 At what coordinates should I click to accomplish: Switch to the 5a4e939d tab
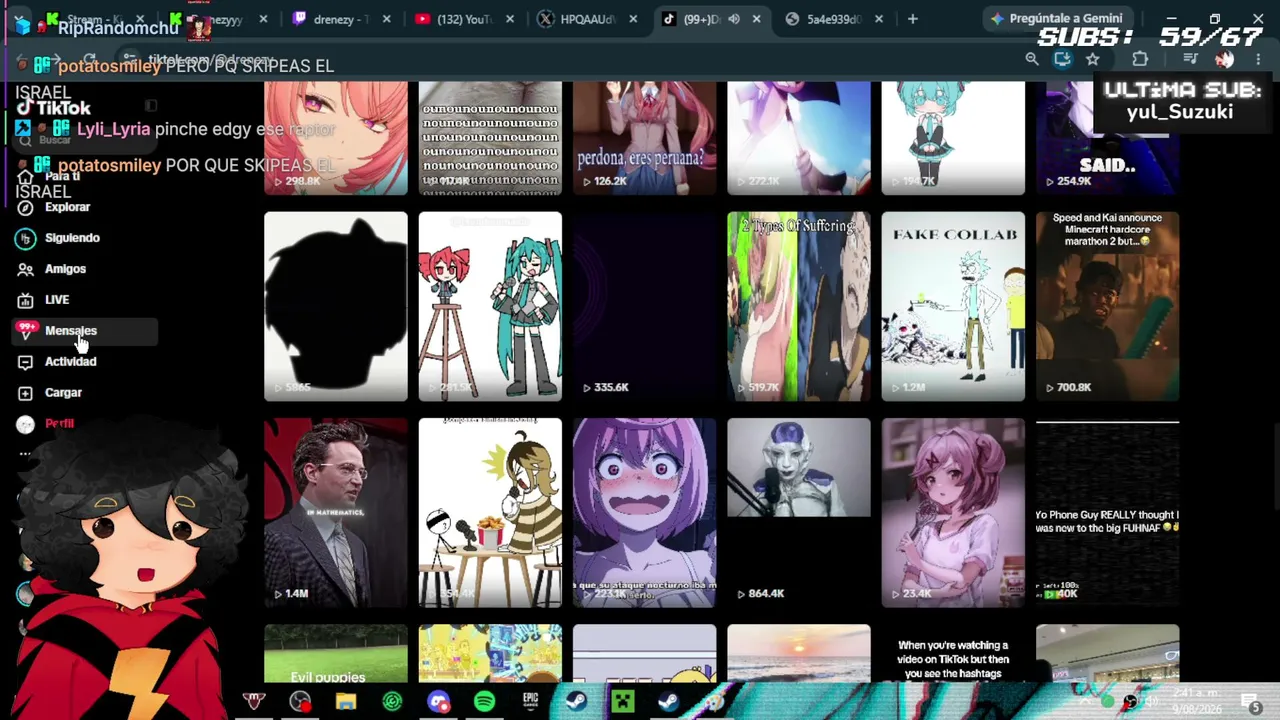point(833,19)
